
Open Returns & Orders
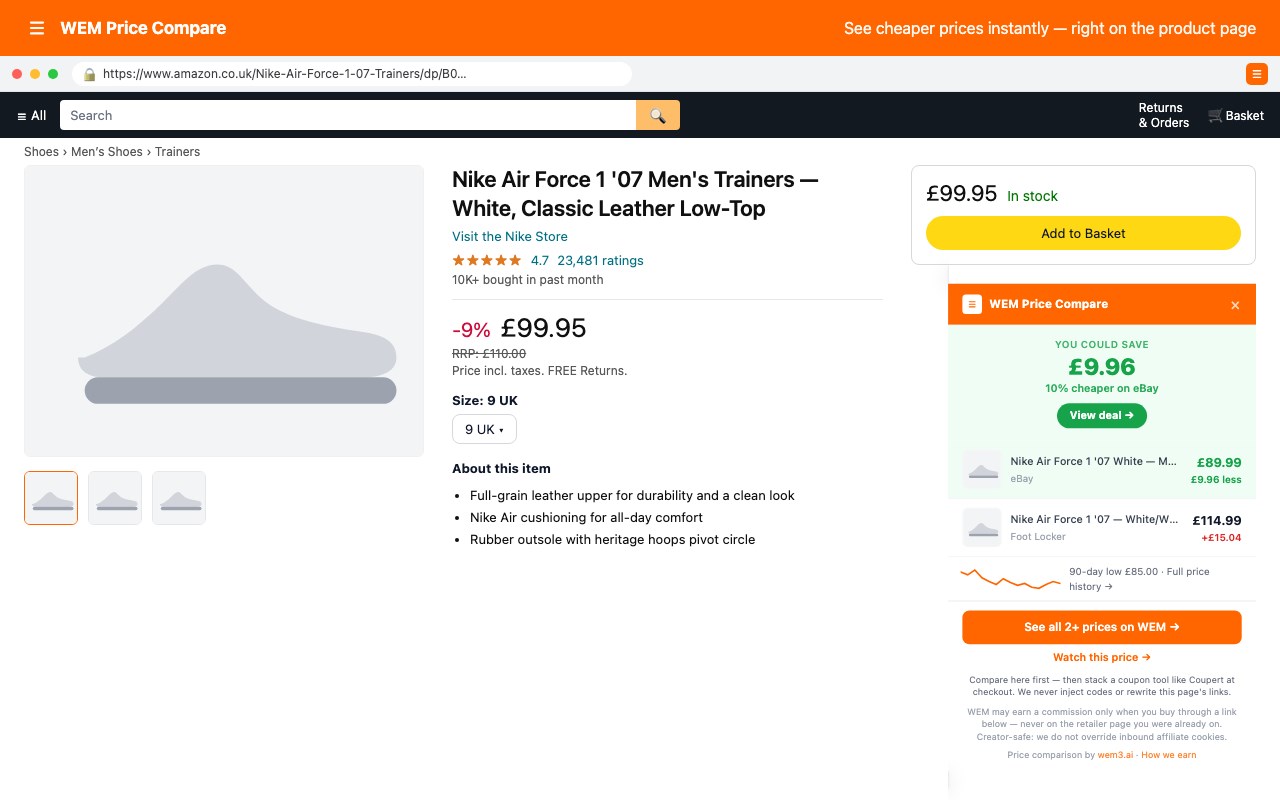point(1164,115)
